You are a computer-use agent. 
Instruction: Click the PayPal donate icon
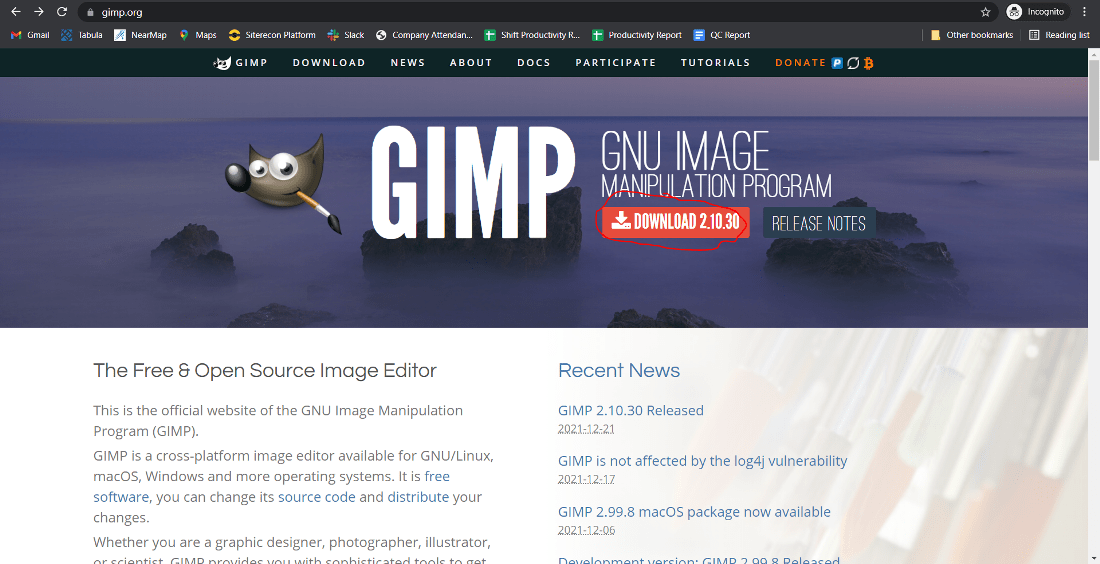pyautogui.click(x=837, y=63)
